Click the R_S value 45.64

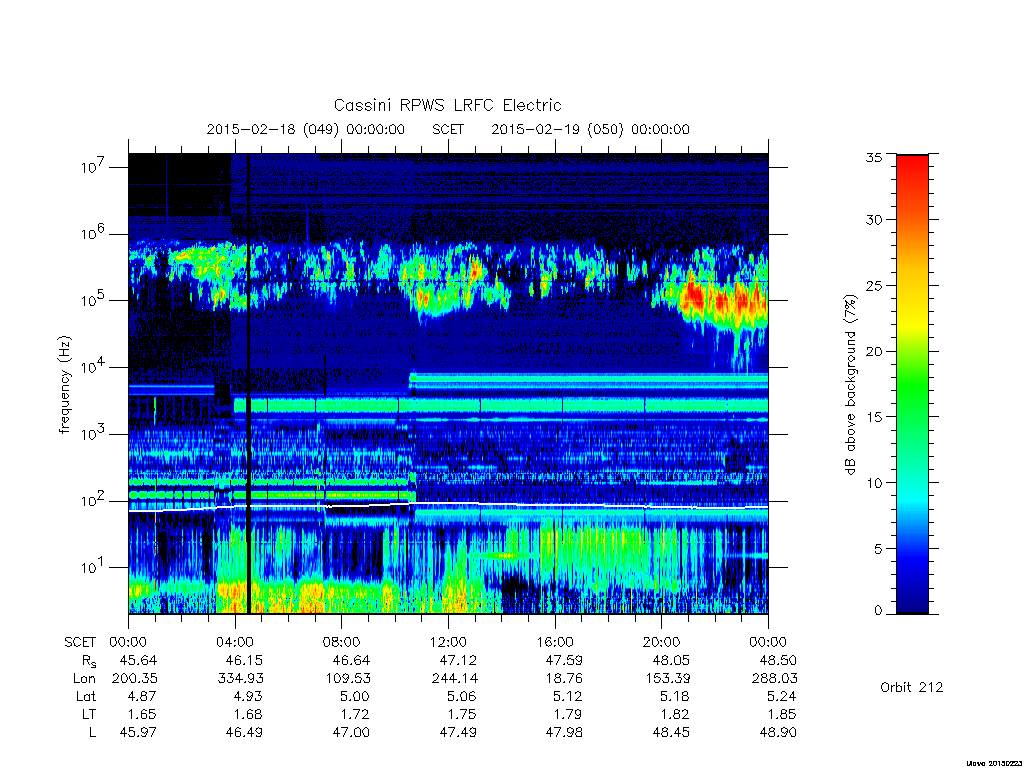[x=138, y=660]
